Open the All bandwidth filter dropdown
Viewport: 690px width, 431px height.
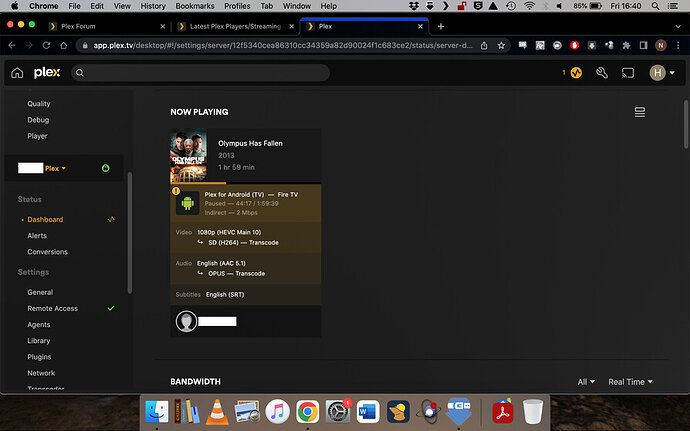586,382
